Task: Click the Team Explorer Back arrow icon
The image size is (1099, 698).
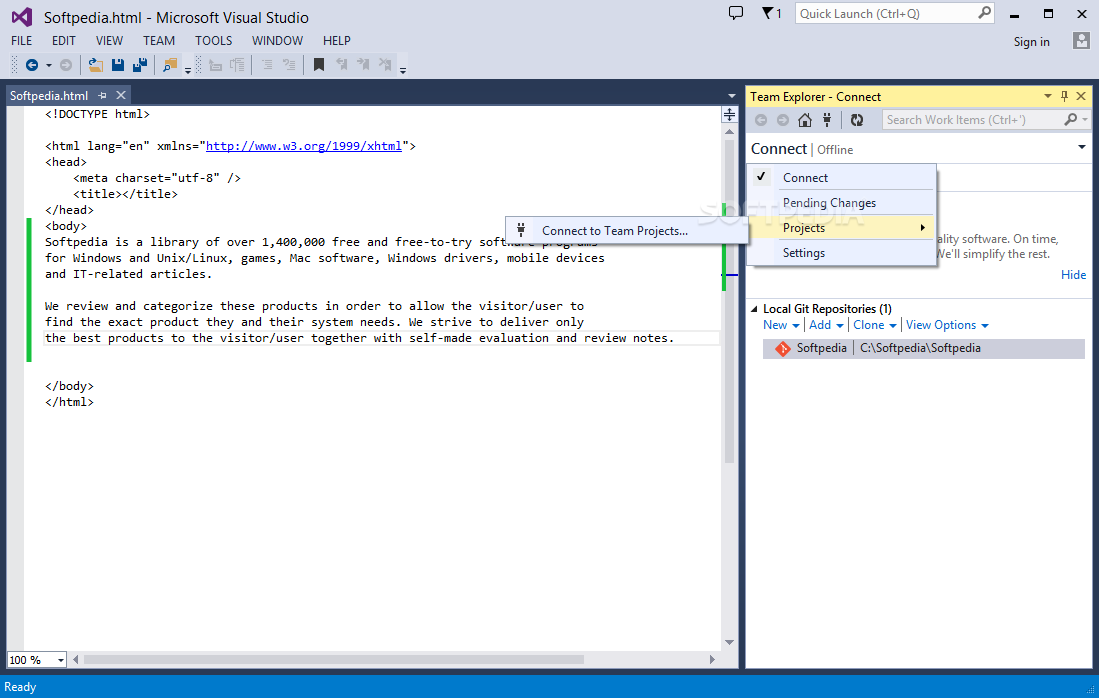Action: (761, 120)
